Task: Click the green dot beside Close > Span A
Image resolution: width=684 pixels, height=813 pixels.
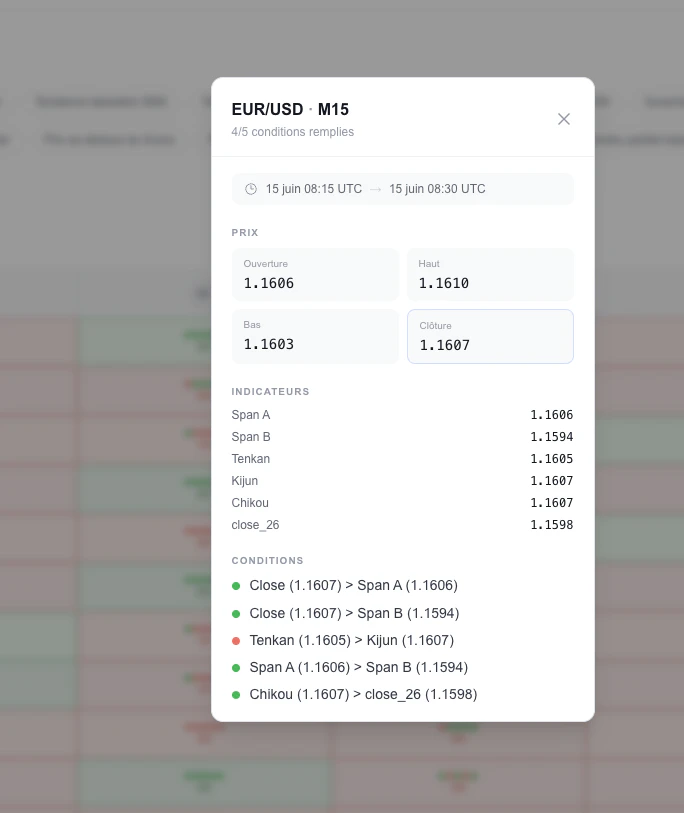Action: tap(236, 586)
